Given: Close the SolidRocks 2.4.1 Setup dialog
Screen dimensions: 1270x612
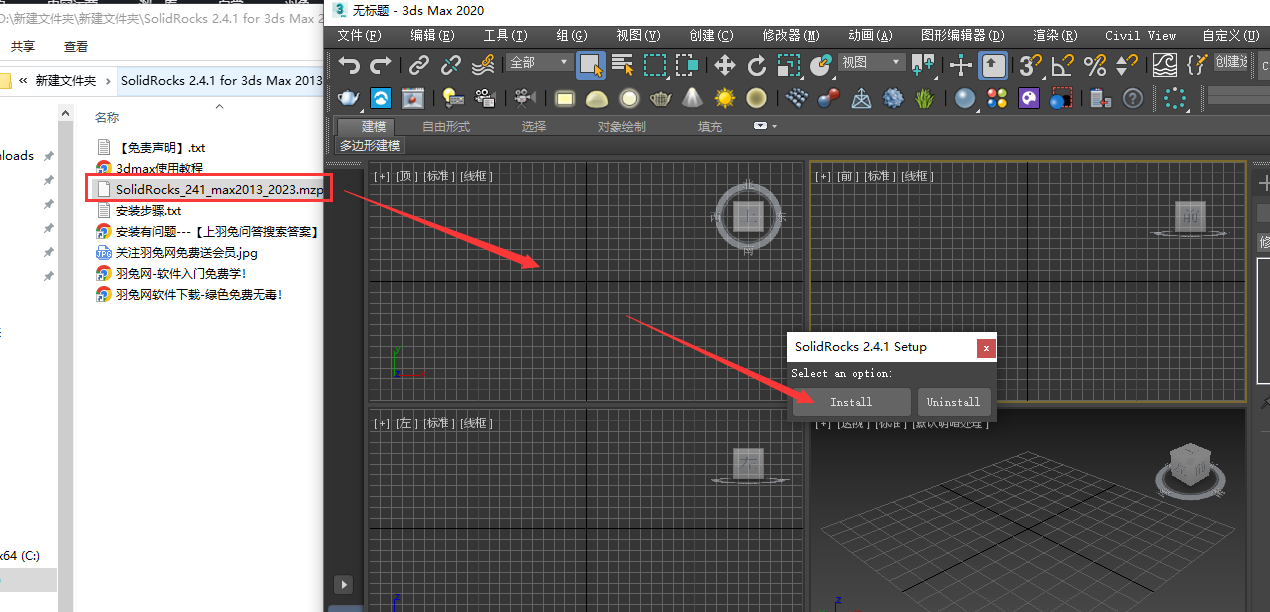Looking at the screenshot, I should pos(986,348).
